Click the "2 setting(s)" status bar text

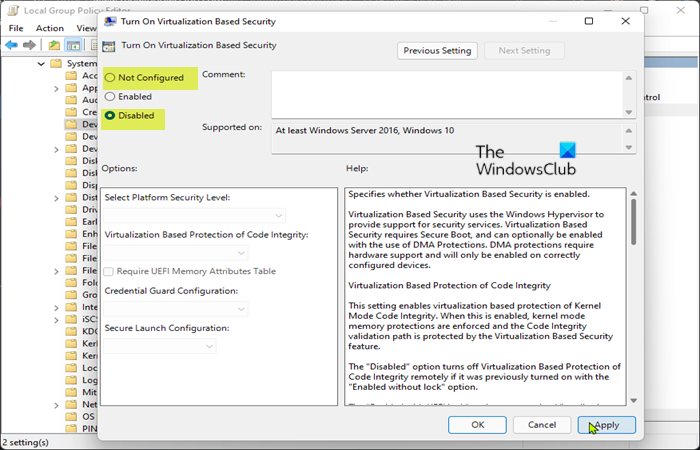26,442
